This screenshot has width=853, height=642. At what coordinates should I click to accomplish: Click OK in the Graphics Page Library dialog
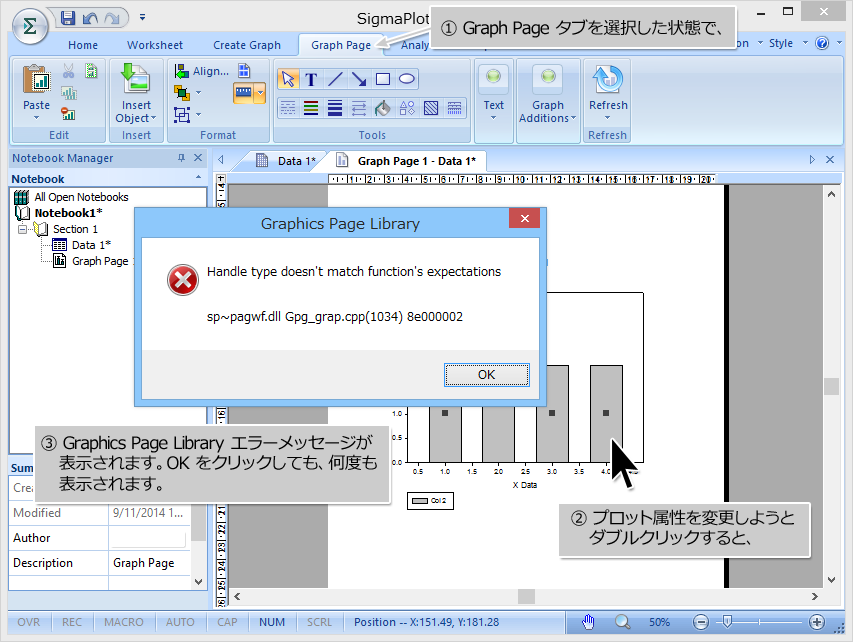(x=486, y=375)
